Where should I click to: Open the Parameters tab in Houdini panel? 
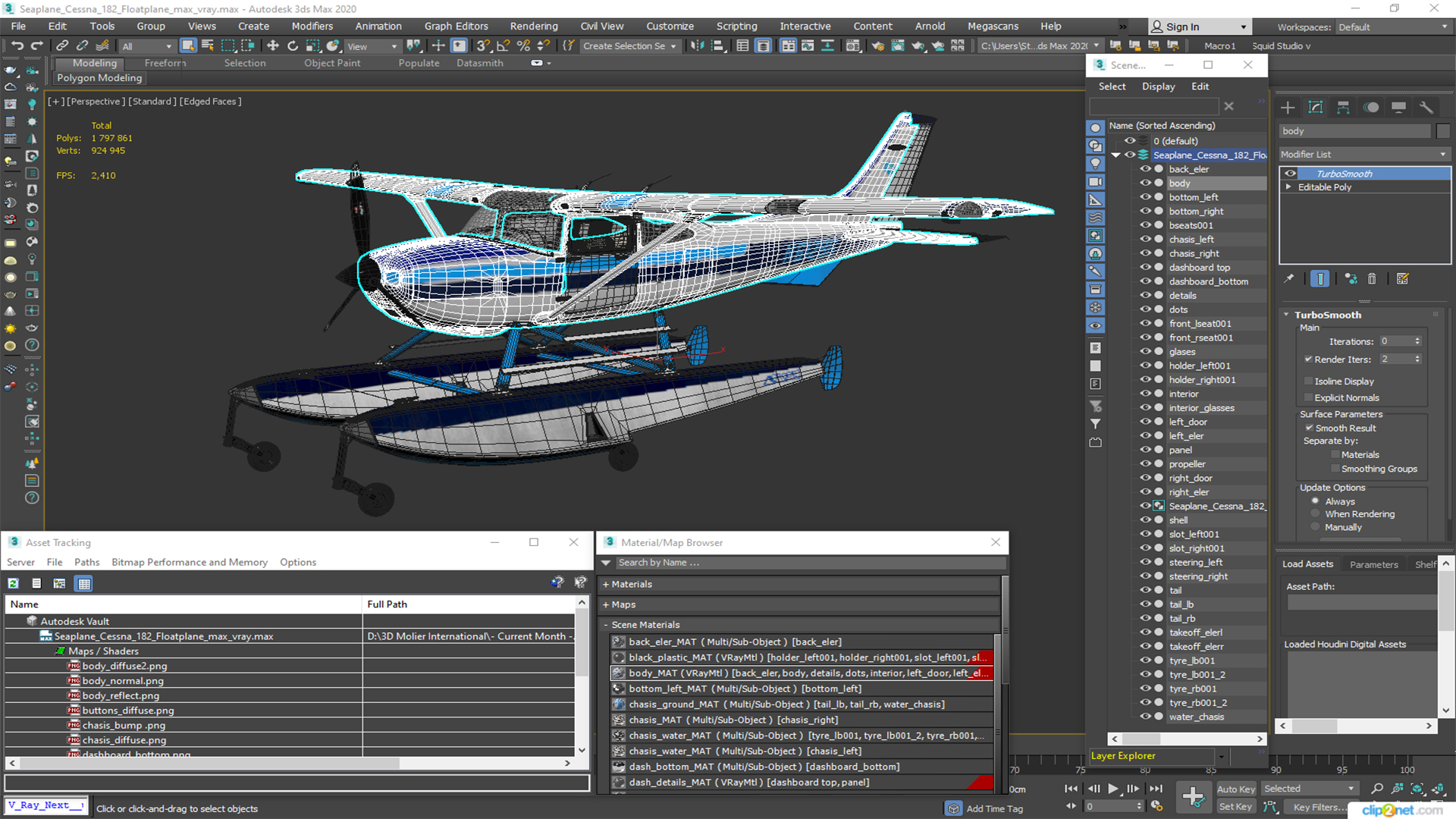pyautogui.click(x=1373, y=565)
